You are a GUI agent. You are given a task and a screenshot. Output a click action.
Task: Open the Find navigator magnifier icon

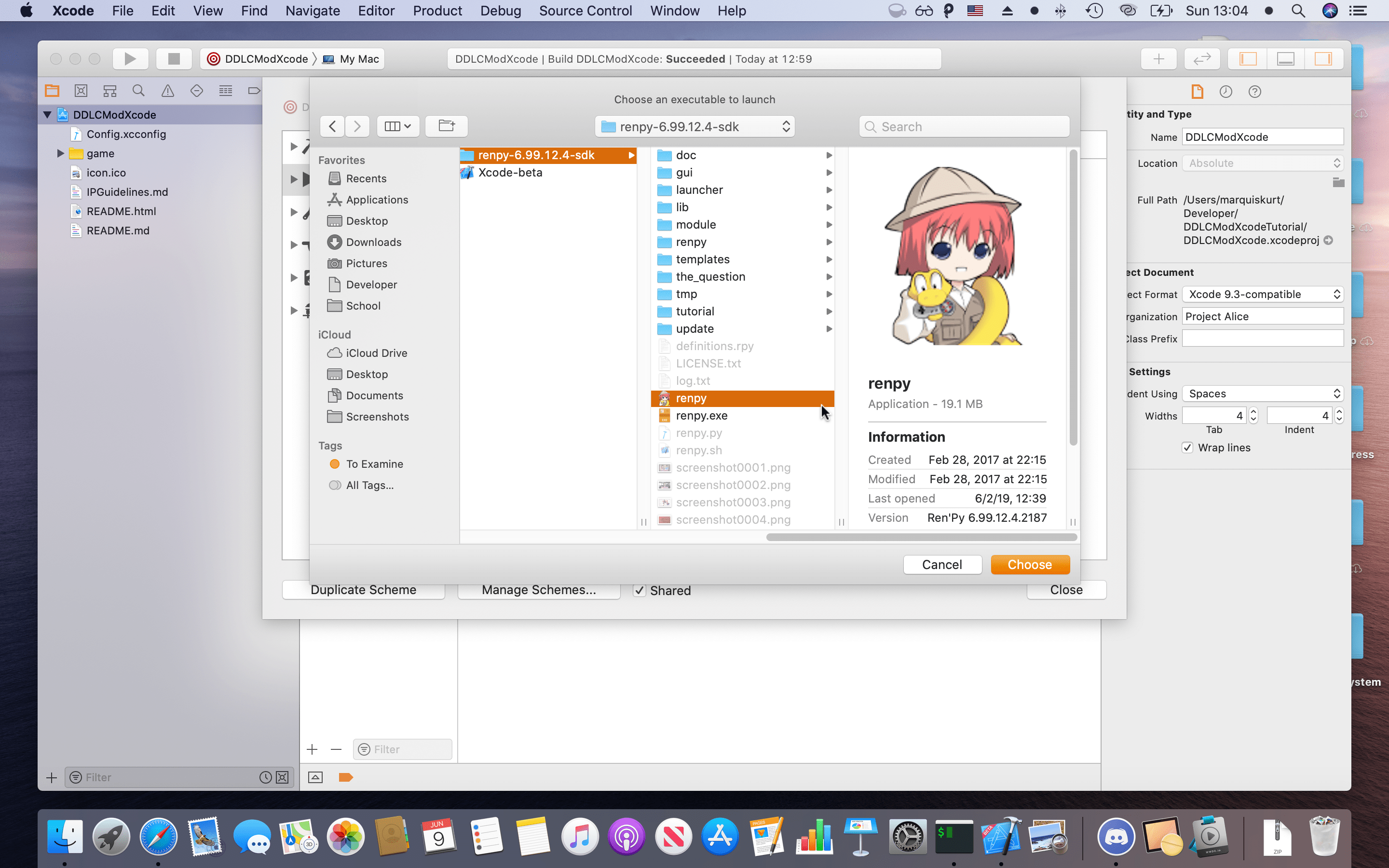138,91
